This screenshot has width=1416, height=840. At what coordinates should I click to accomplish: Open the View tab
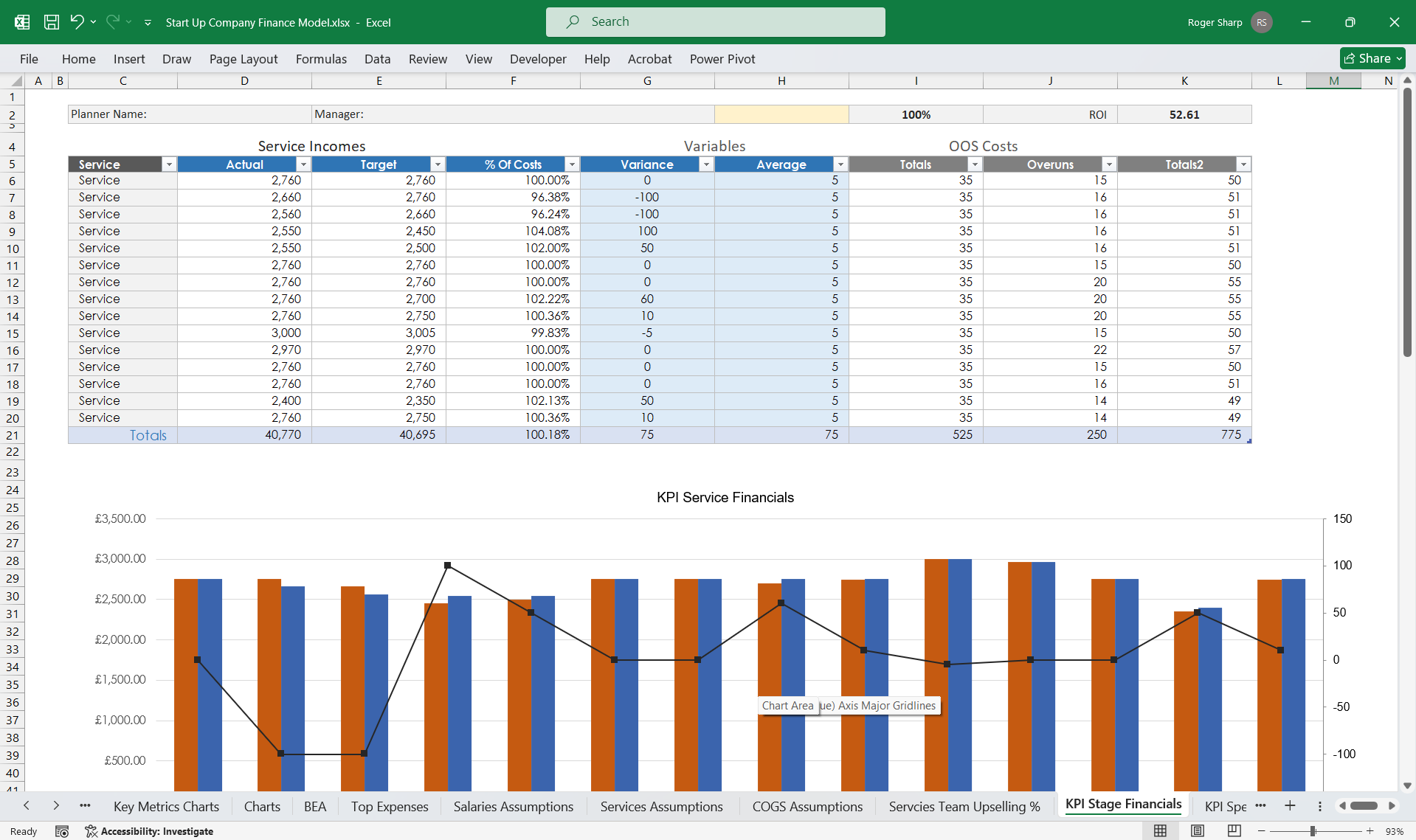478,59
